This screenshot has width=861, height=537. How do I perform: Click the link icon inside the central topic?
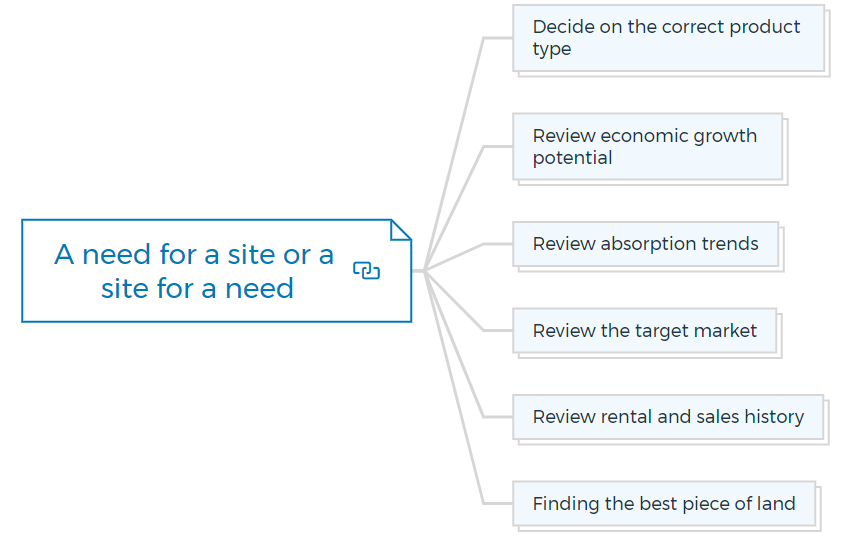coord(366,270)
